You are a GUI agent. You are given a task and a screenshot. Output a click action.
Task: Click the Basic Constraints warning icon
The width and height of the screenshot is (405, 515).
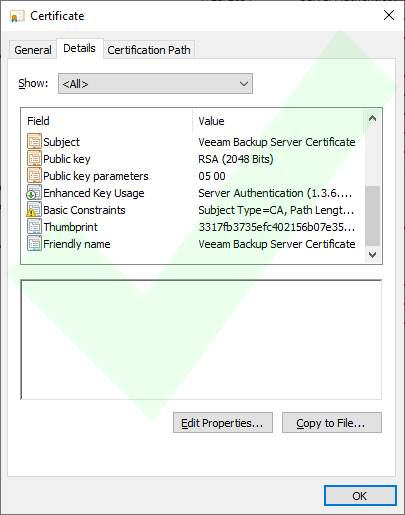pos(34,209)
